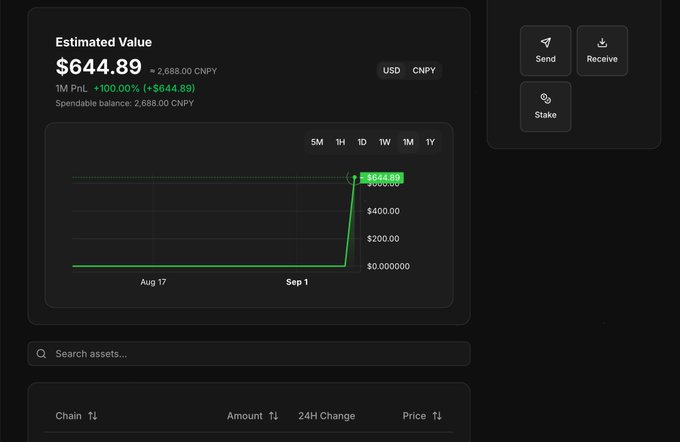
Task: Click the $200.00 axis label
Action: pyautogui.click(x=383, y=239)
